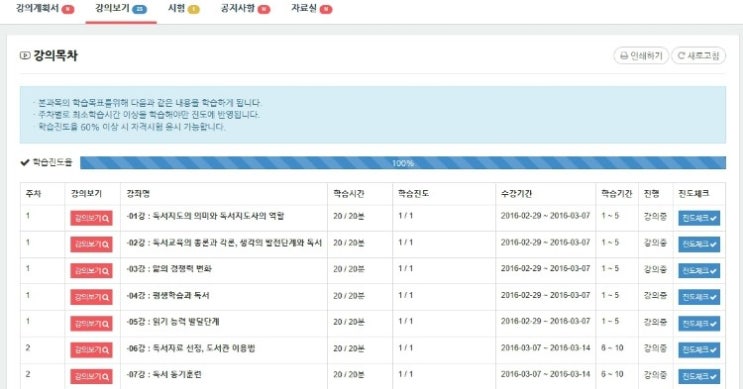Click the red badge on 공지사항 tab
Viewport: 743px width, 389px height.
click(264, 9)
